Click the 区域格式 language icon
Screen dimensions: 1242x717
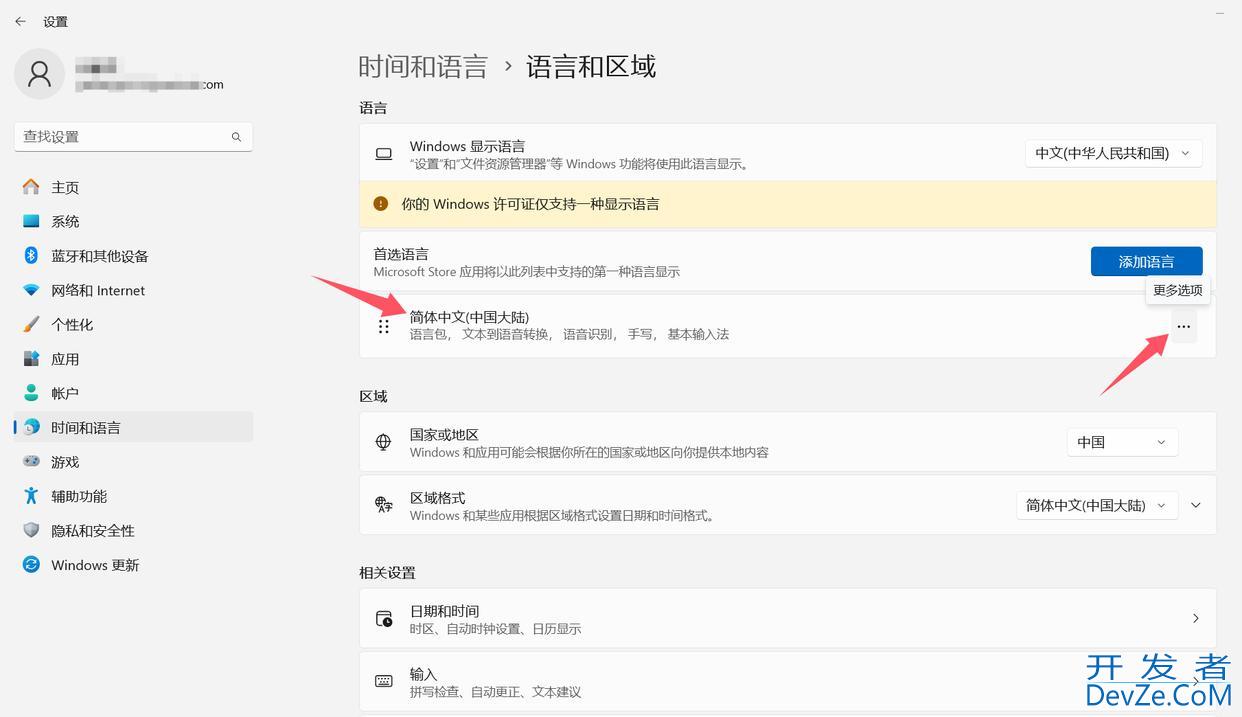(x=383, y=505)
